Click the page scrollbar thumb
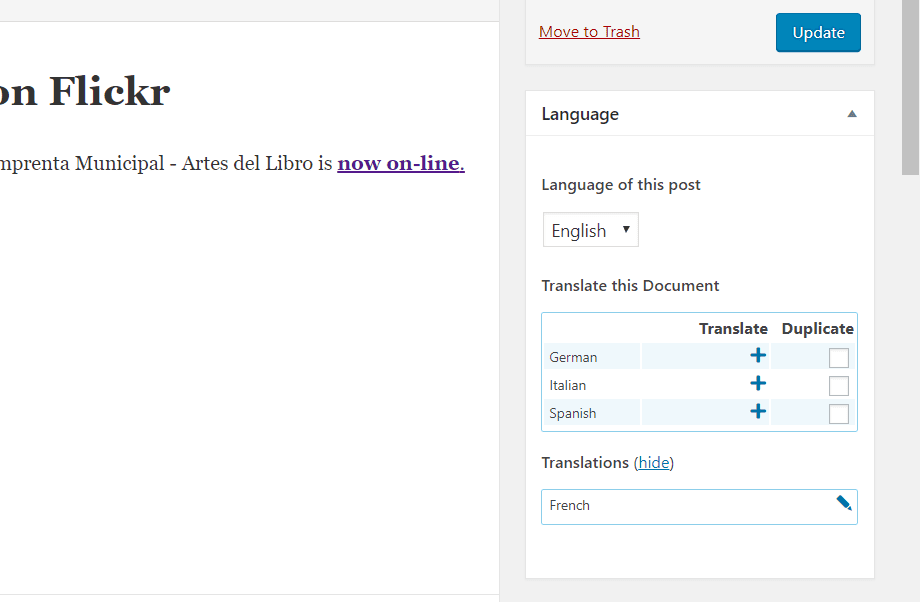920x602 pixels. coord(910,87)
